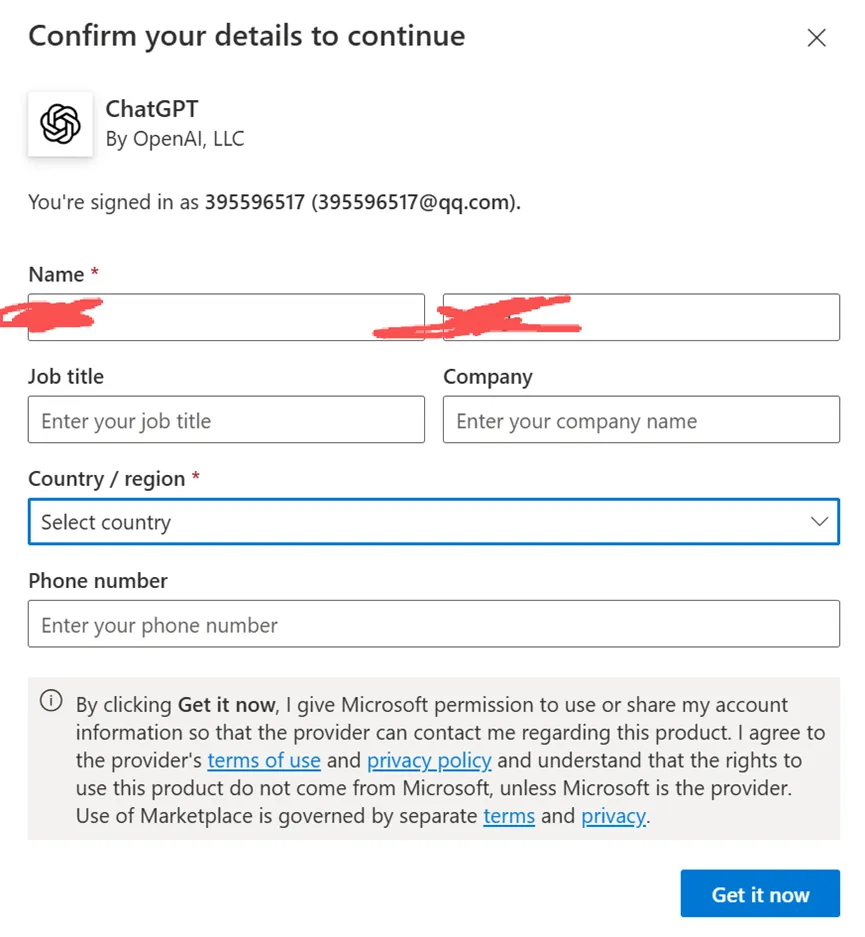The image size is (865, 937).
Task: Click the ChatGPT logo icon
Action: coord(60,124)
